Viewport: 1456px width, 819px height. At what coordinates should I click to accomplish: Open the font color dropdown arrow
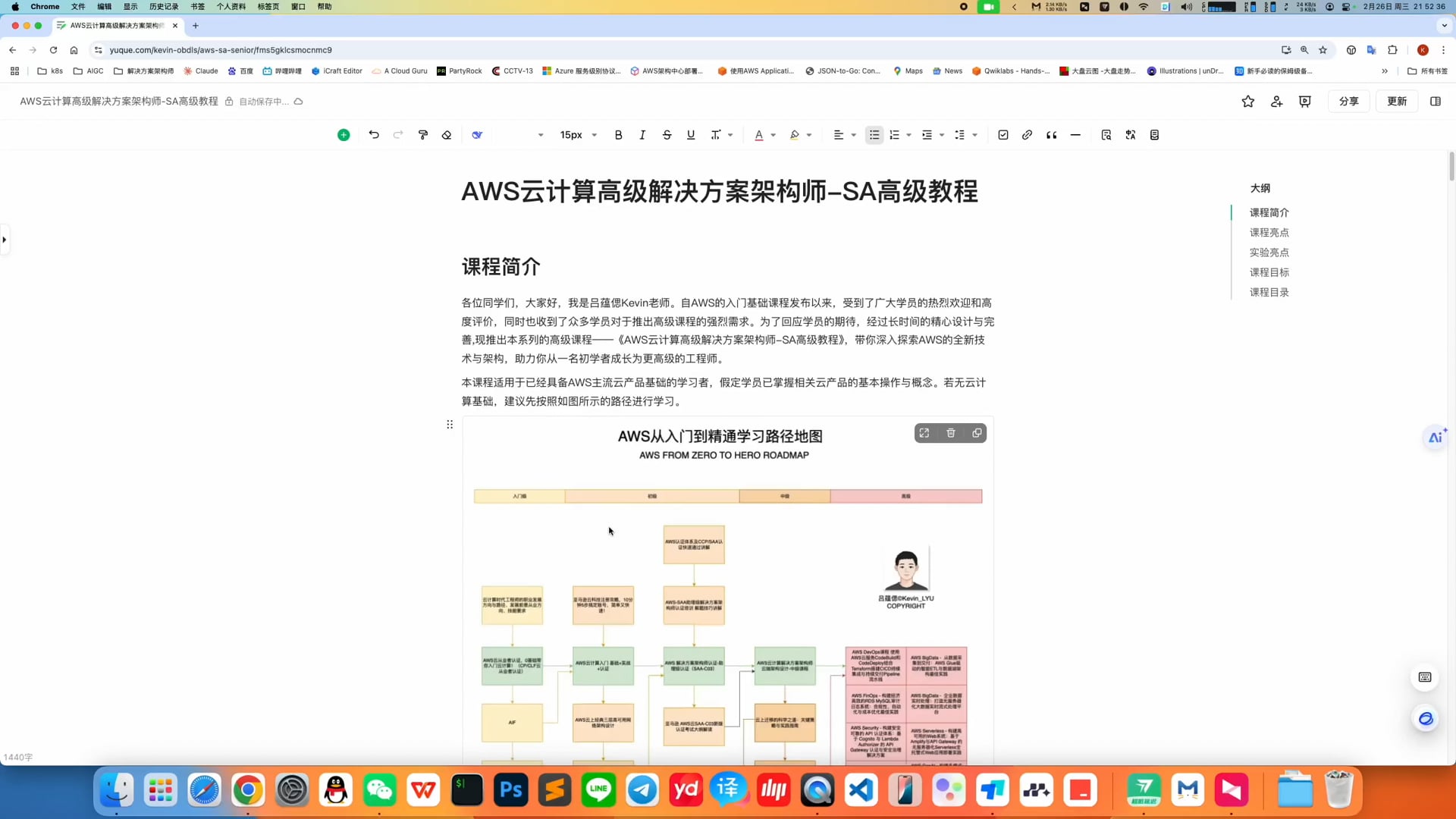(x=773, y=134)
